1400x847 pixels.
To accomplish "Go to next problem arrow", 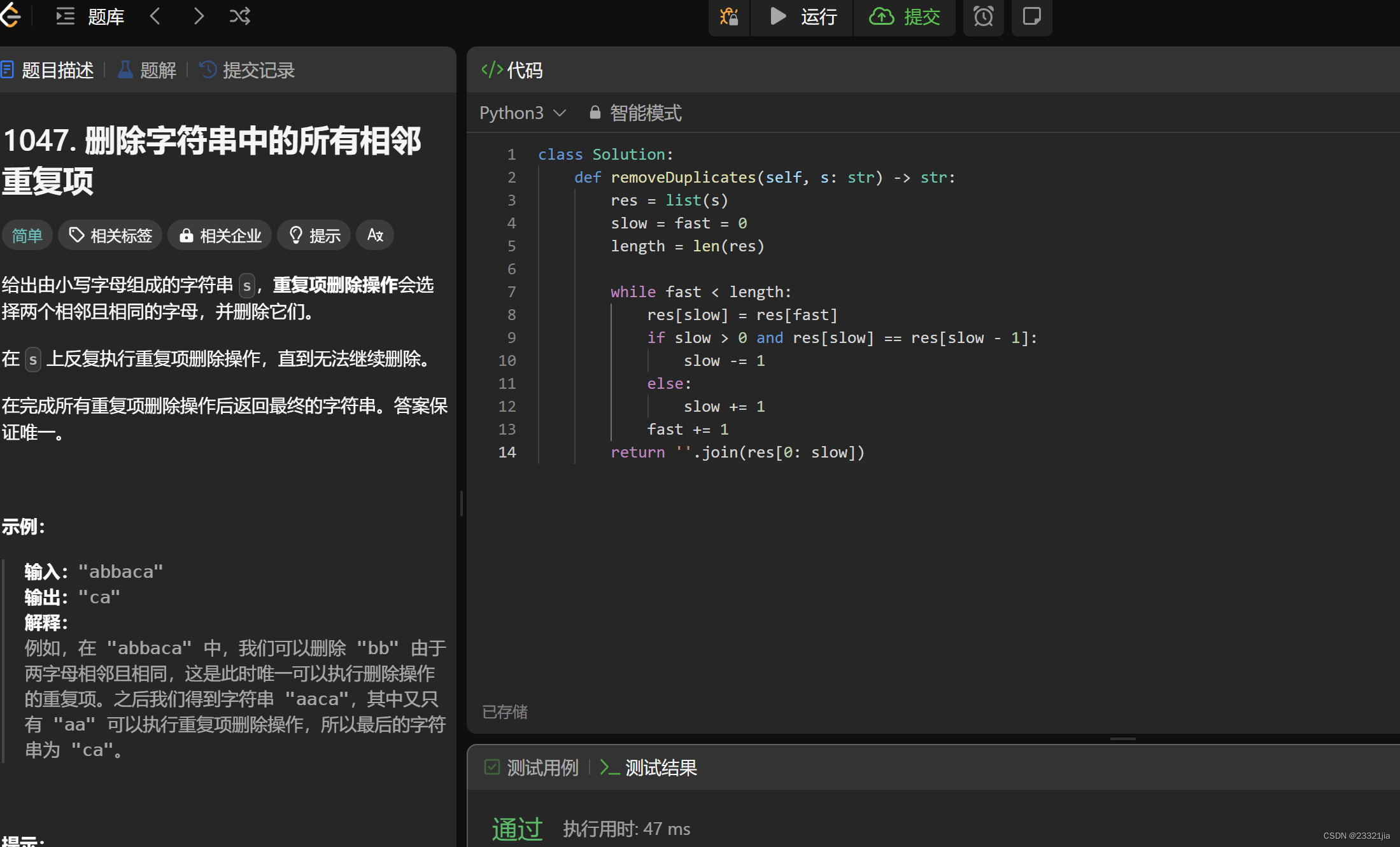I will tap(199, 16).
